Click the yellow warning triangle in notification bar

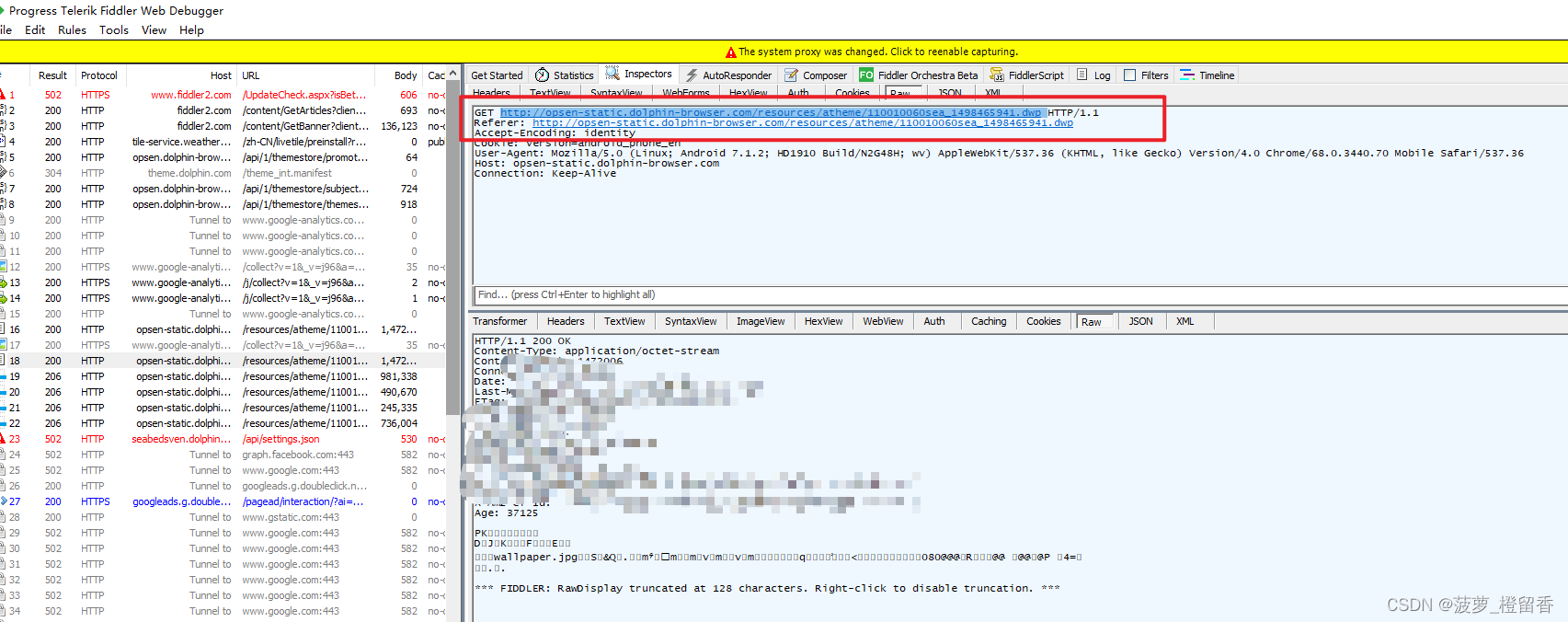click(x=731, y=52)
